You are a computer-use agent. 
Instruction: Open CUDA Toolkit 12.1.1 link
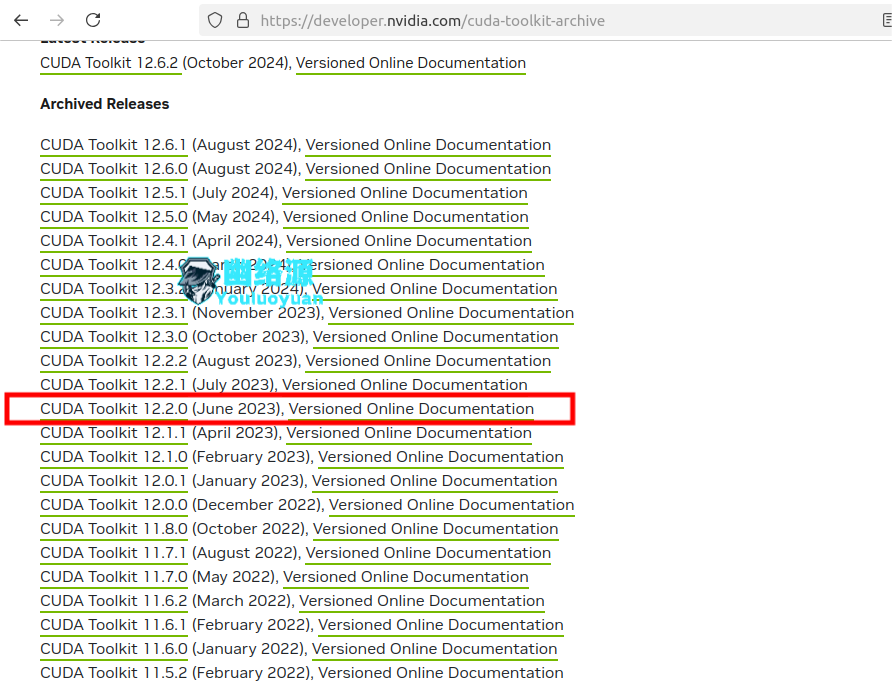click(x=113, y=433)
